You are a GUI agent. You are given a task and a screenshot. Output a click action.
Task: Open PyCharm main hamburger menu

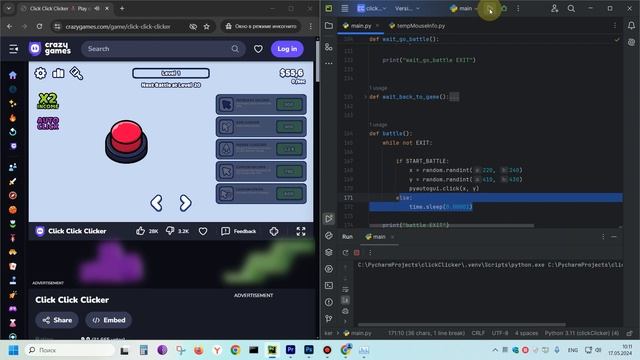[x=344, y=8]
